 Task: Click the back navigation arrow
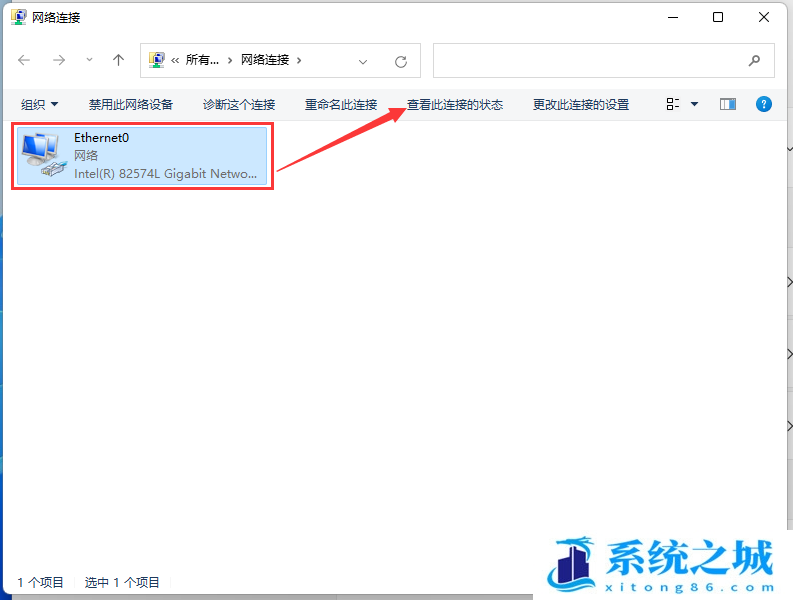point(25,60)
